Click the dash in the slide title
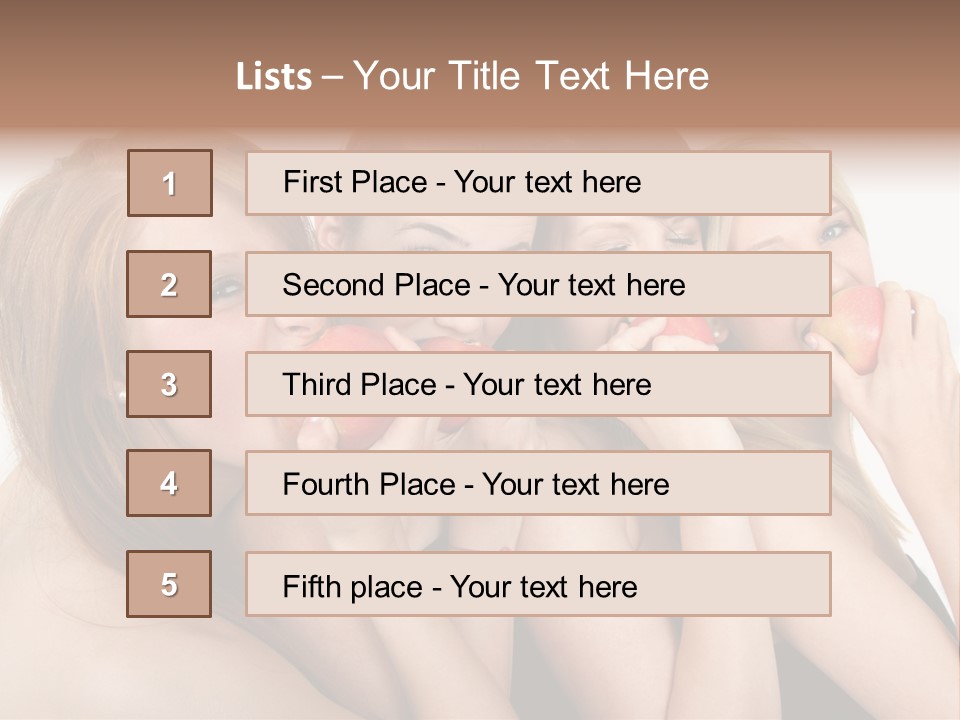 [332, 77]
